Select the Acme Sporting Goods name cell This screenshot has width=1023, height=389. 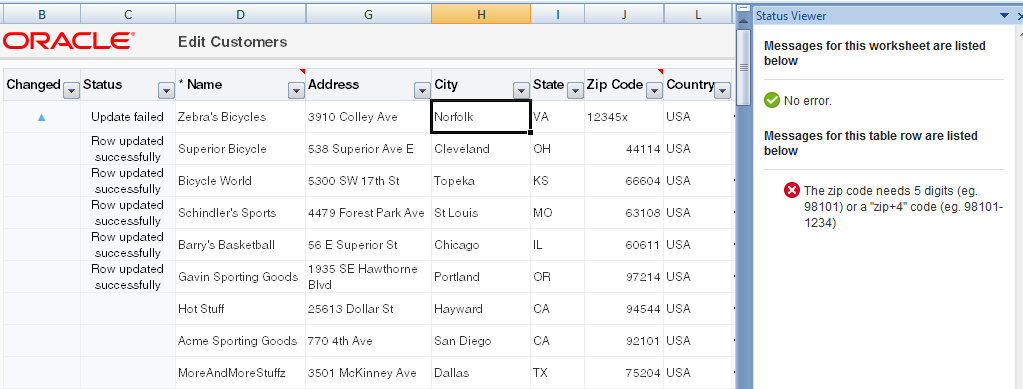pos(241,341)
